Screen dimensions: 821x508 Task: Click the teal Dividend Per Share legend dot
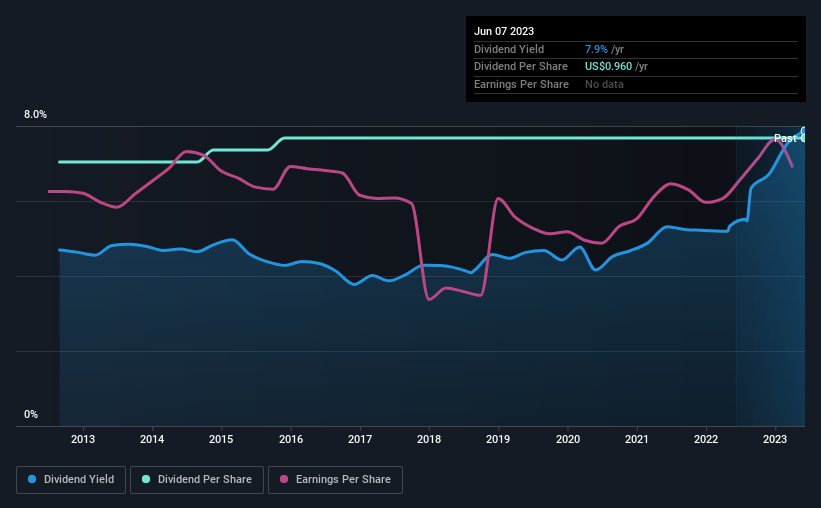(146, 479)
